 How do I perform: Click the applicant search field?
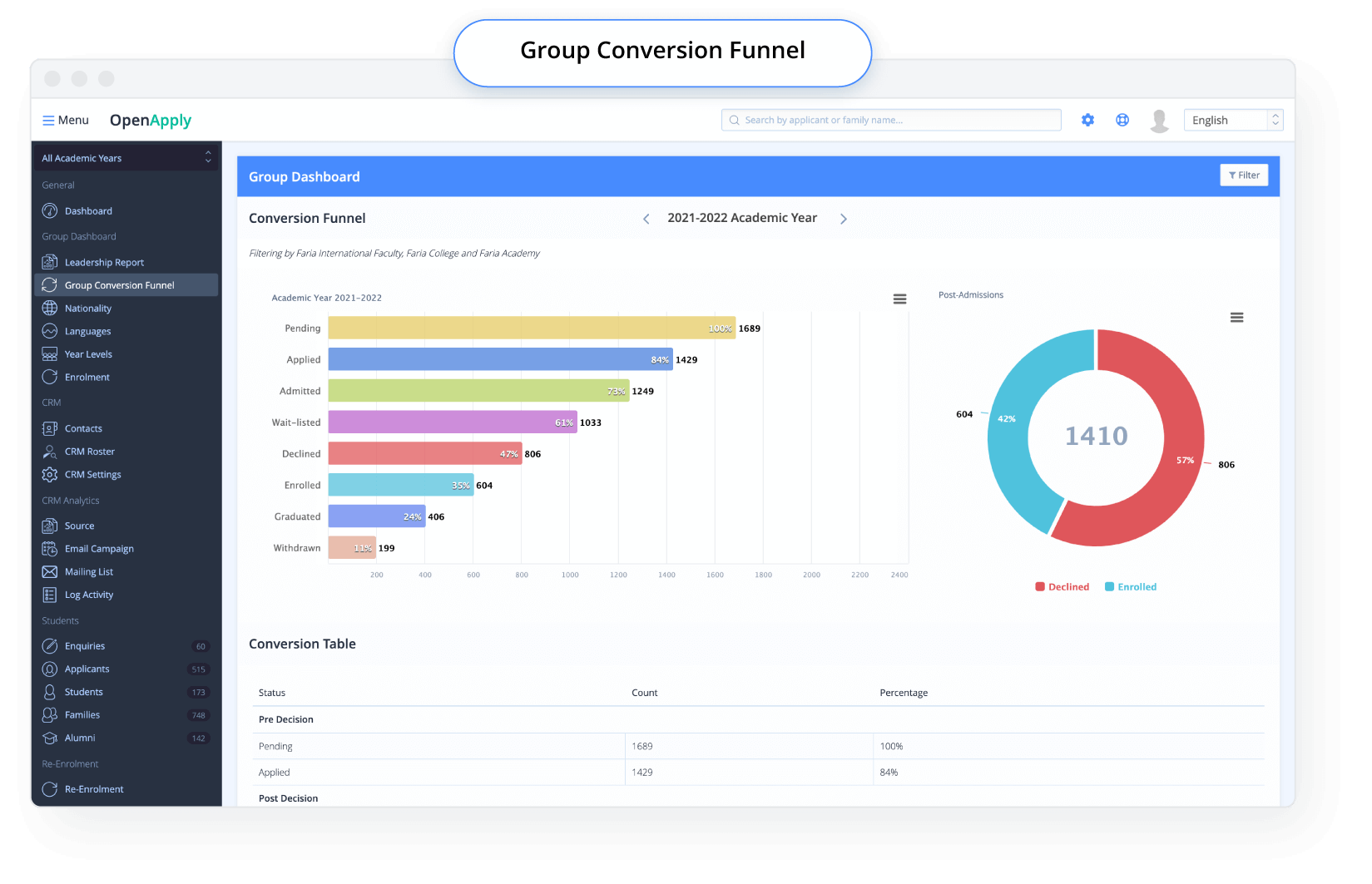click(x=891, y=121)
